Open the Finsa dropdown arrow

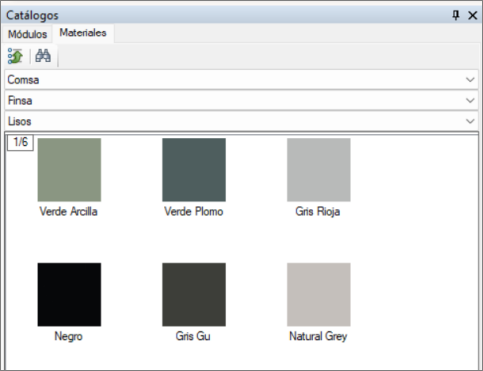470,100
